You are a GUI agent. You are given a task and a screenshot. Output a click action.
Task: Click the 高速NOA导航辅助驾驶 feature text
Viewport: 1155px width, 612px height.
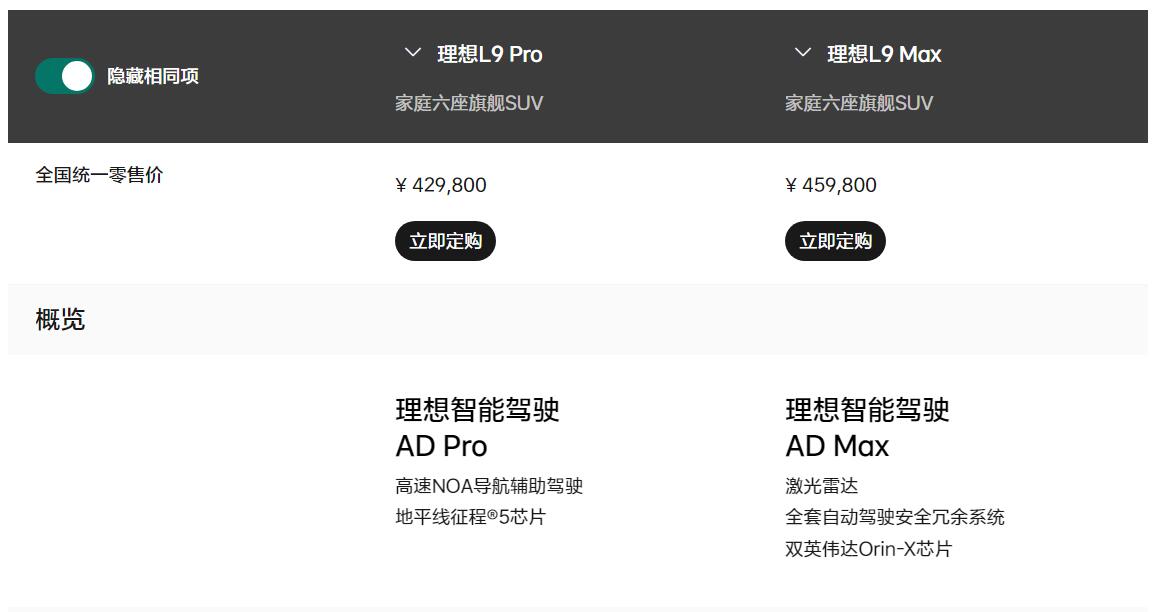tap(489, 485)
